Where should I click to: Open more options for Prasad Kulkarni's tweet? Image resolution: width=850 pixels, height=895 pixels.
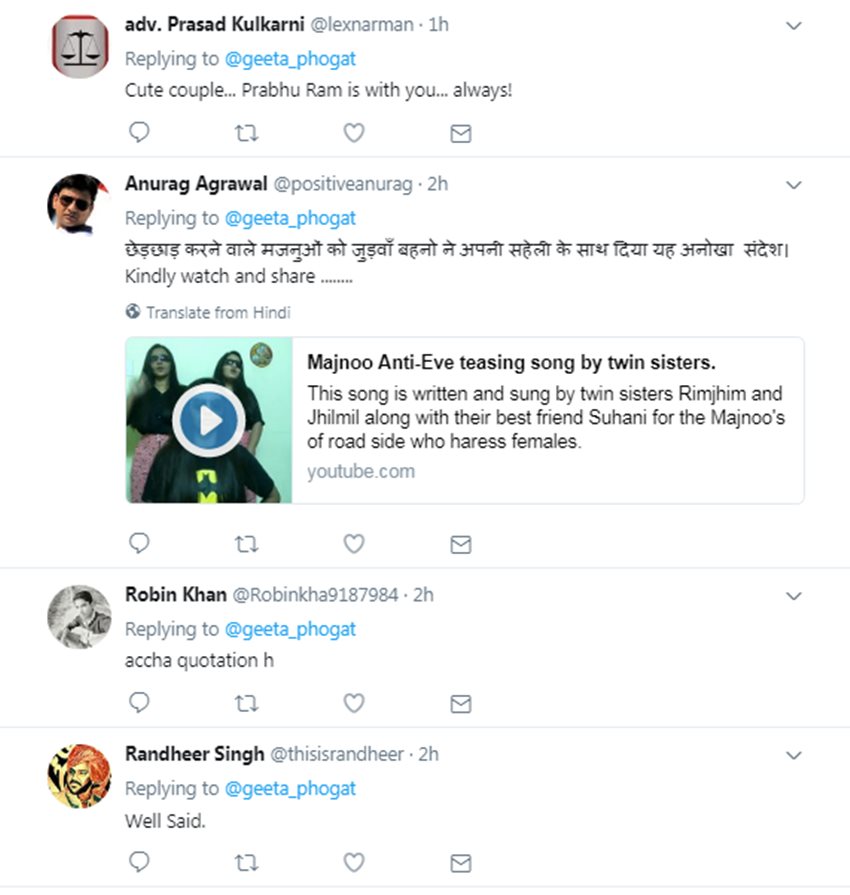point(794,26)
